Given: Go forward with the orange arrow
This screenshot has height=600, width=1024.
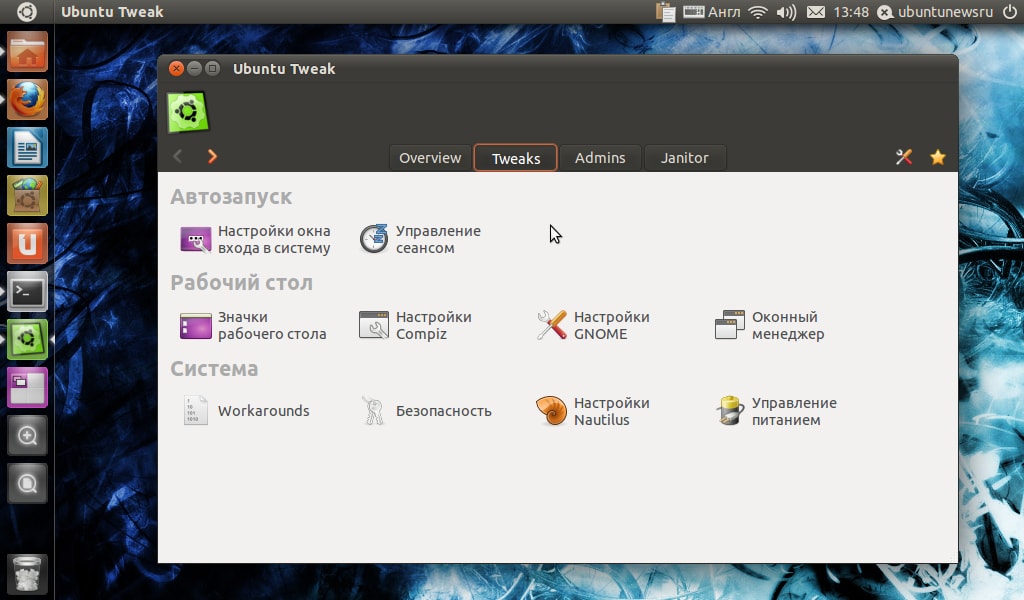Looking at the screenshot, I should point(212,156).
